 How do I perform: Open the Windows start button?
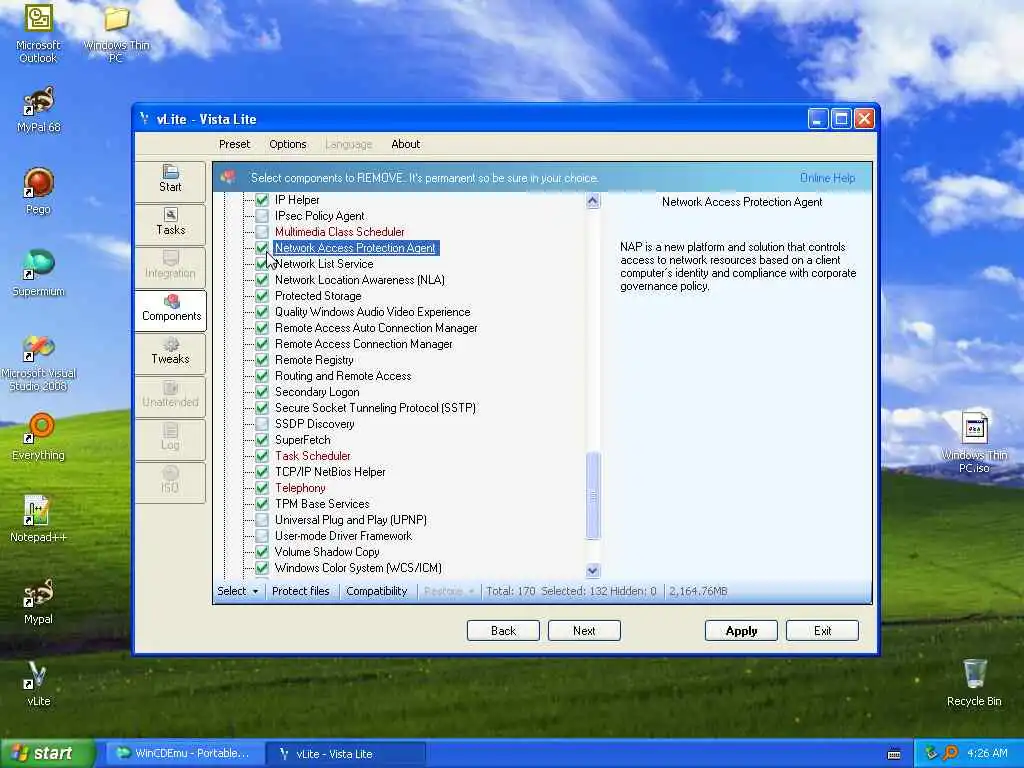(x=47, y=754)
